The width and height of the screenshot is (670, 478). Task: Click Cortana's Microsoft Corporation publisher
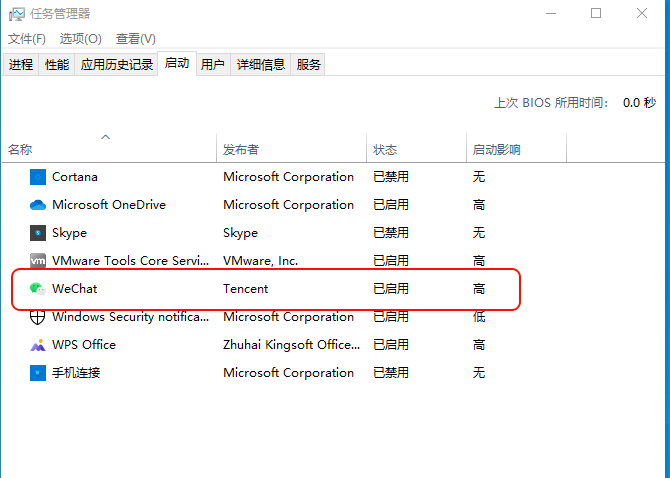click(288, 177)
